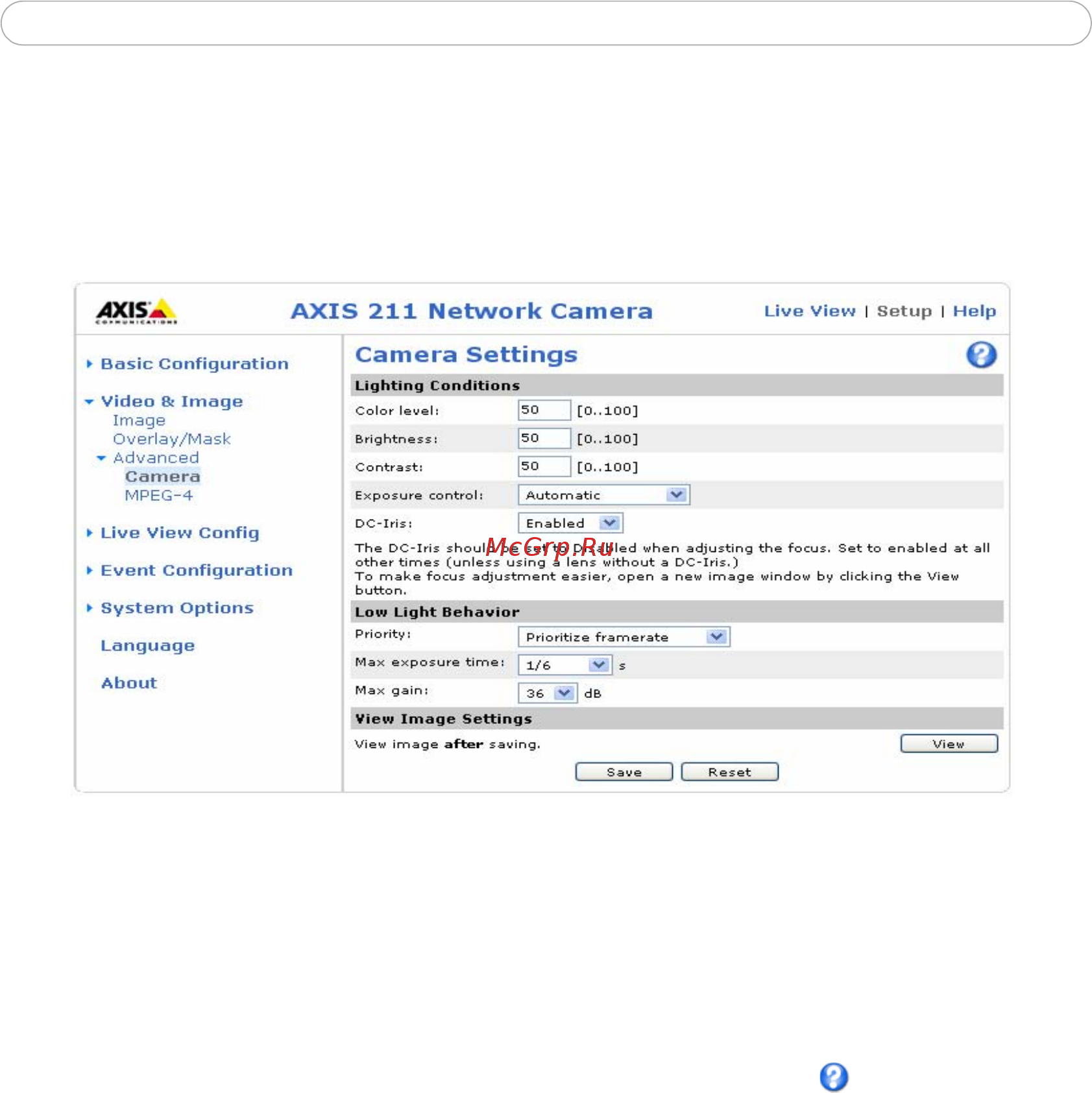Open Camera Settings help question mark icon

click(981, 355)
